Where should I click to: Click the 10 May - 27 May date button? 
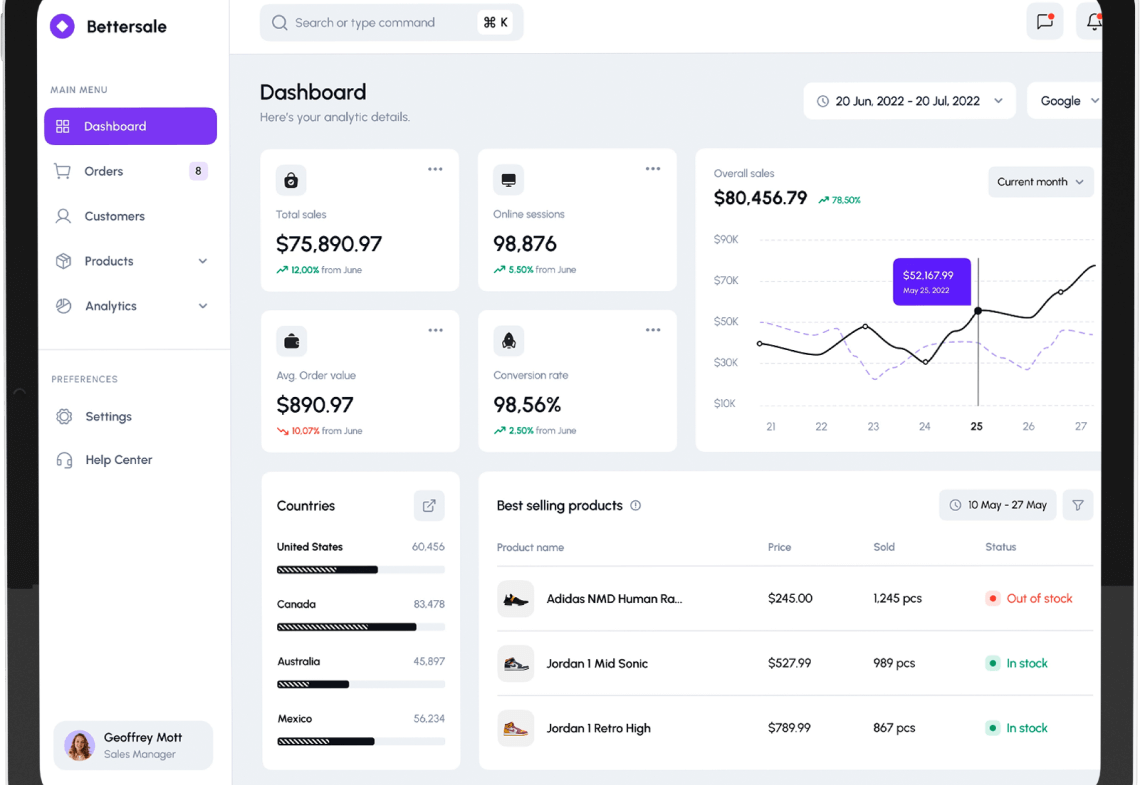coord(997,506)
